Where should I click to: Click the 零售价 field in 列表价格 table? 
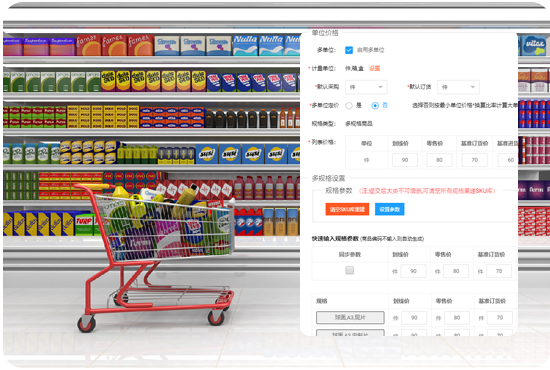pyautogui.click(x=439, y=160)
